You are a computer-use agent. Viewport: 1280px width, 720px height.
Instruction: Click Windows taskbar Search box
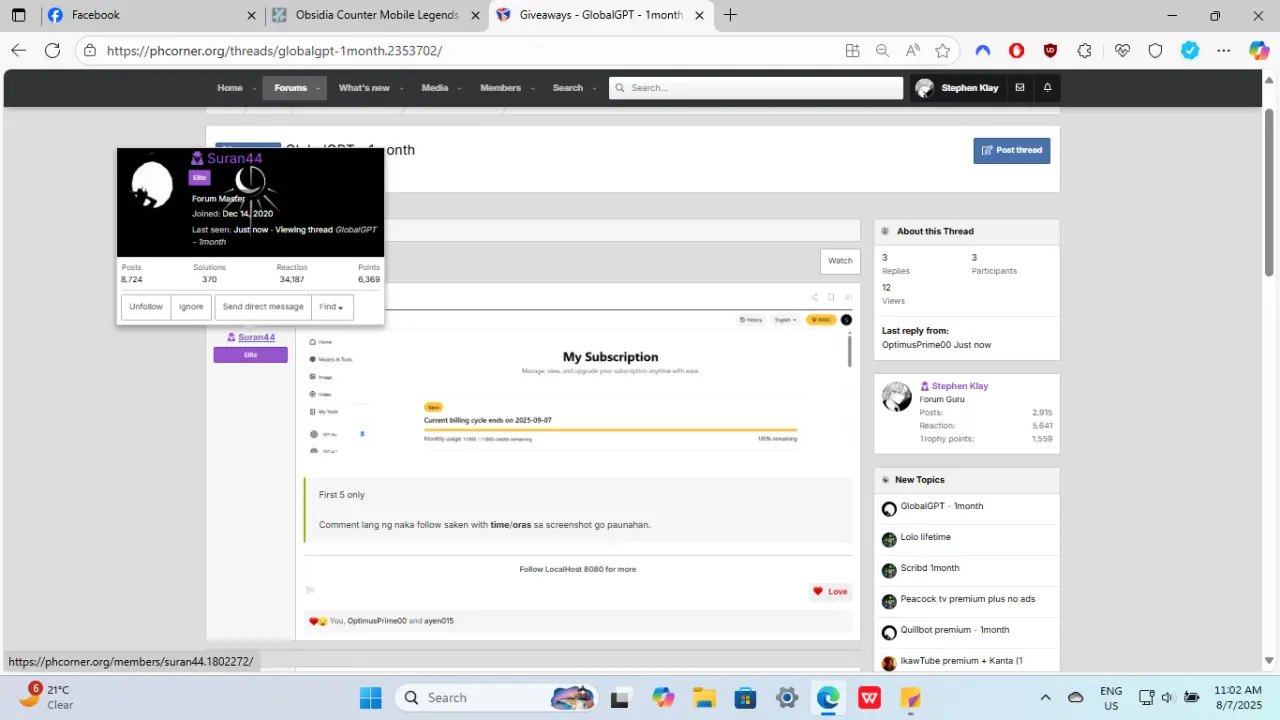coord(497,698)
